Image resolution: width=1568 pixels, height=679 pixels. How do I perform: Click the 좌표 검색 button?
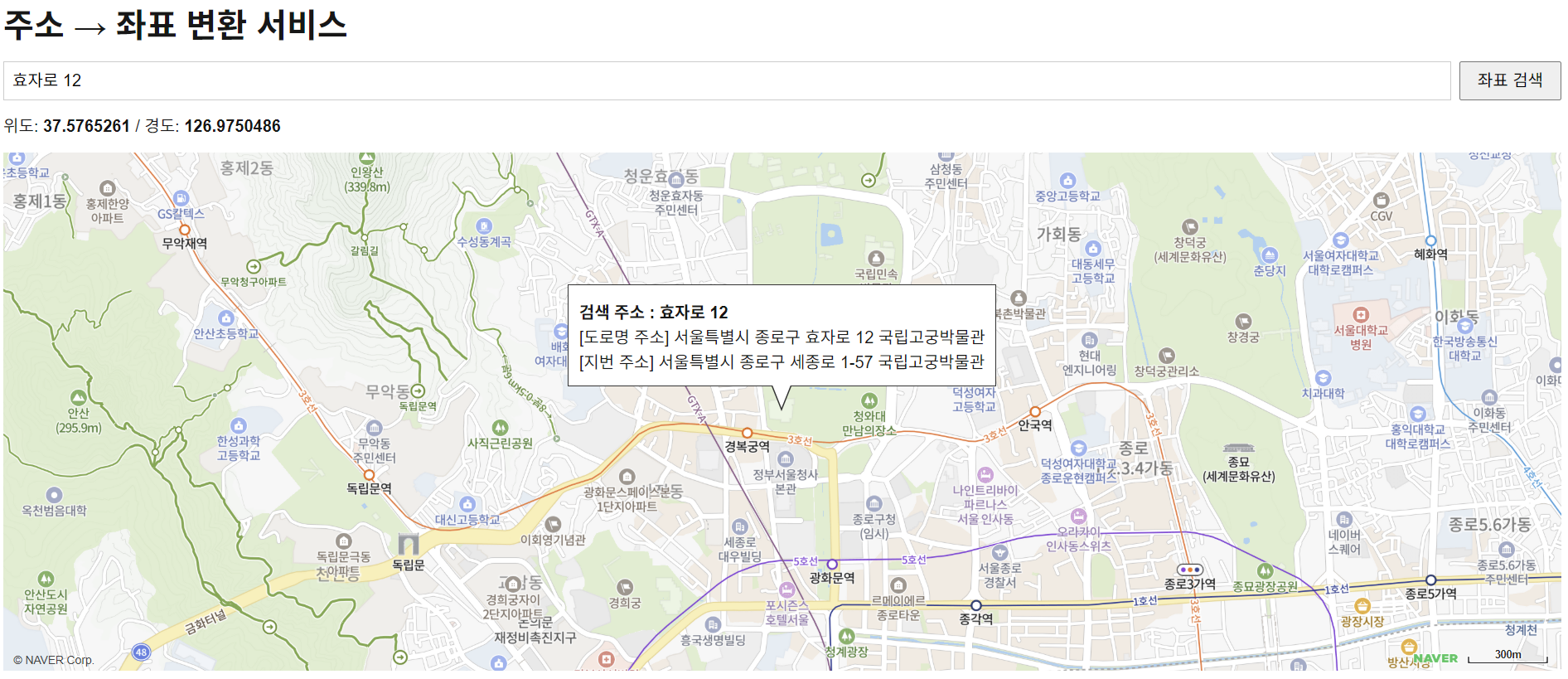(1509, 80)
